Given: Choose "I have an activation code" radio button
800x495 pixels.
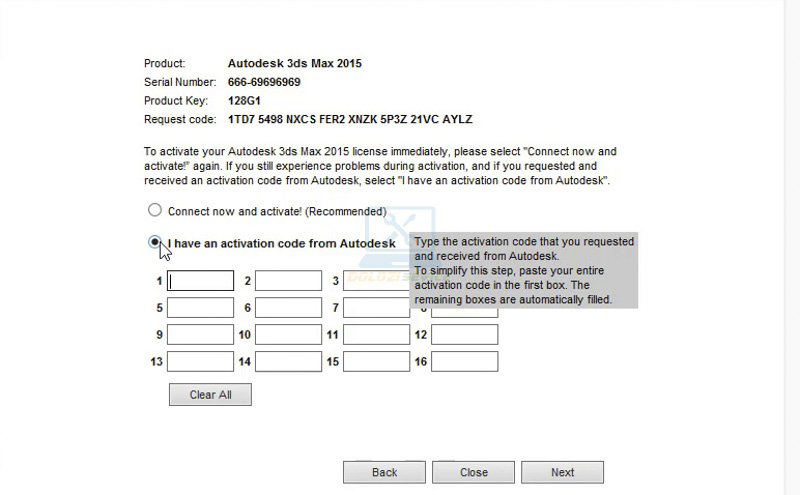Looking at the screenshot, I should click(x=154, y=242).
